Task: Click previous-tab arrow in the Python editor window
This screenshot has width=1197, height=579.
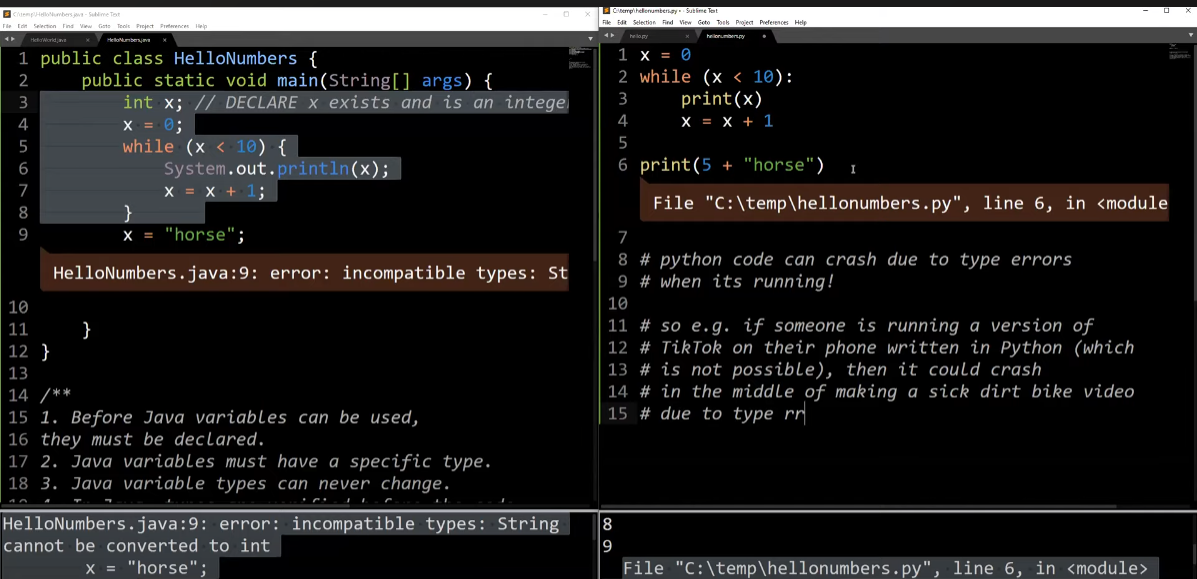Action: [605, 36]
